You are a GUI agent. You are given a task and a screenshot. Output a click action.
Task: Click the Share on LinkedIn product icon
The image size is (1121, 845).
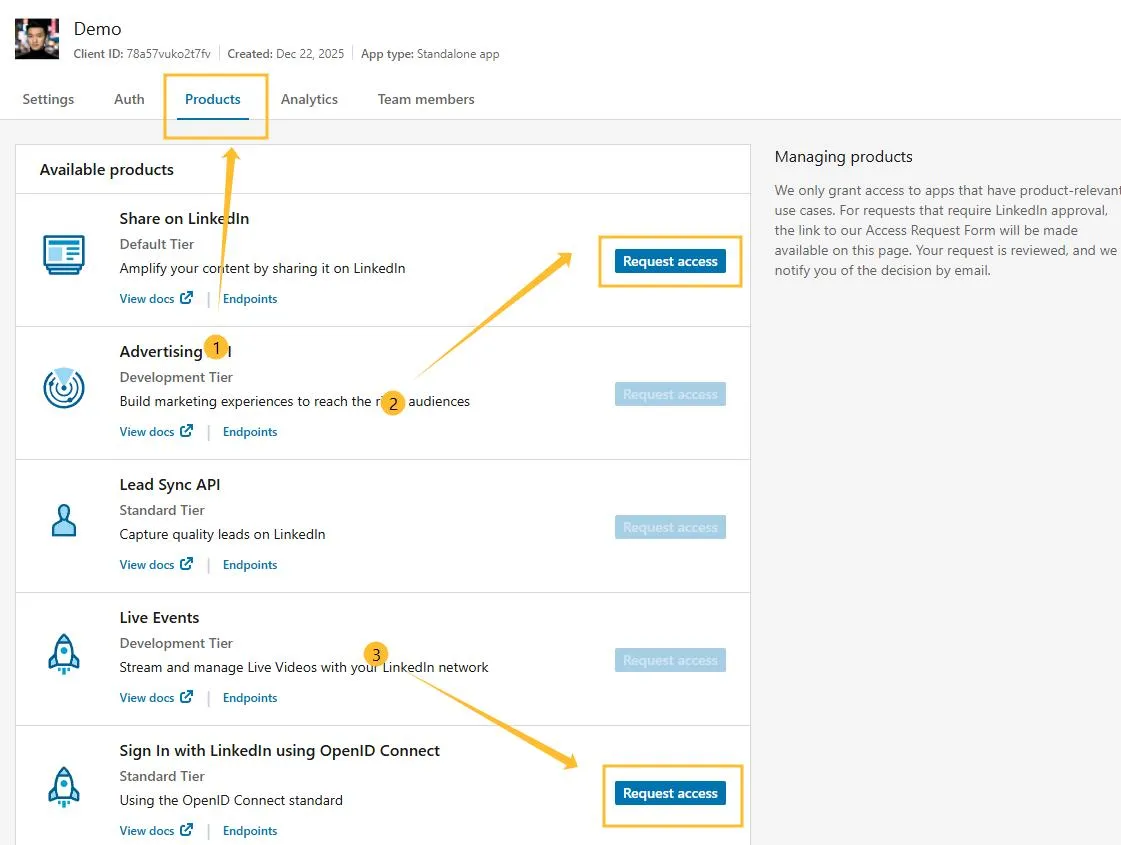click(64, 255)
